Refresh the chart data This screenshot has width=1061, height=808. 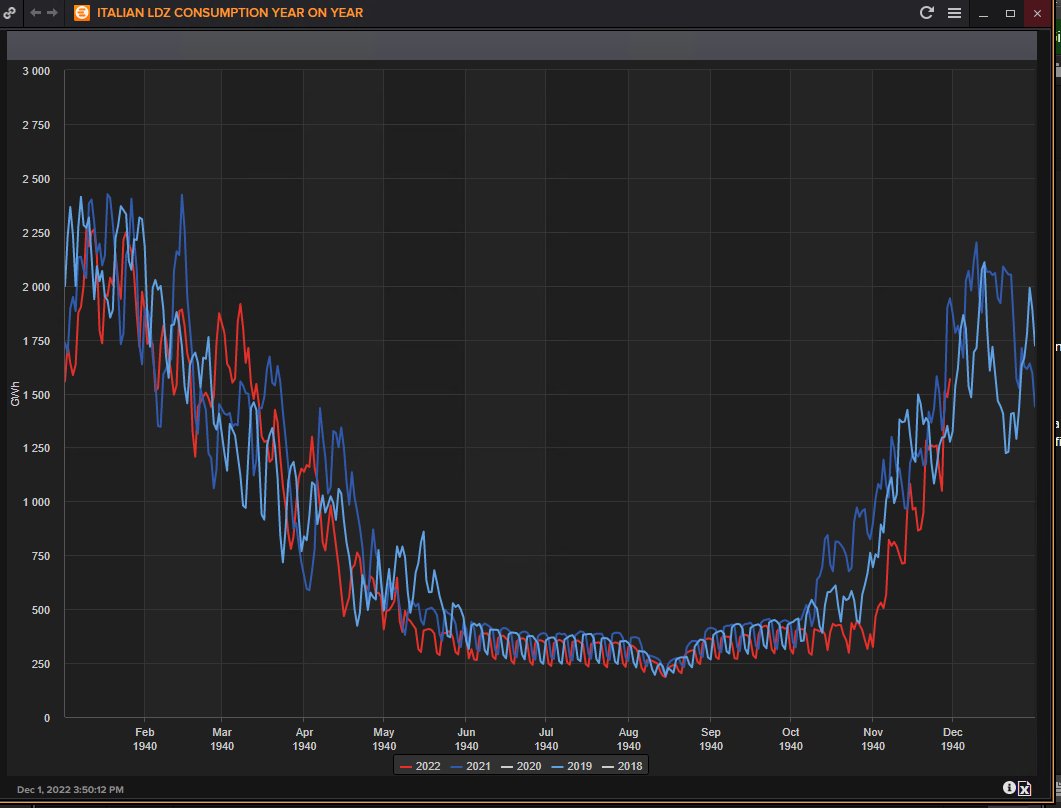click(927, 13)
